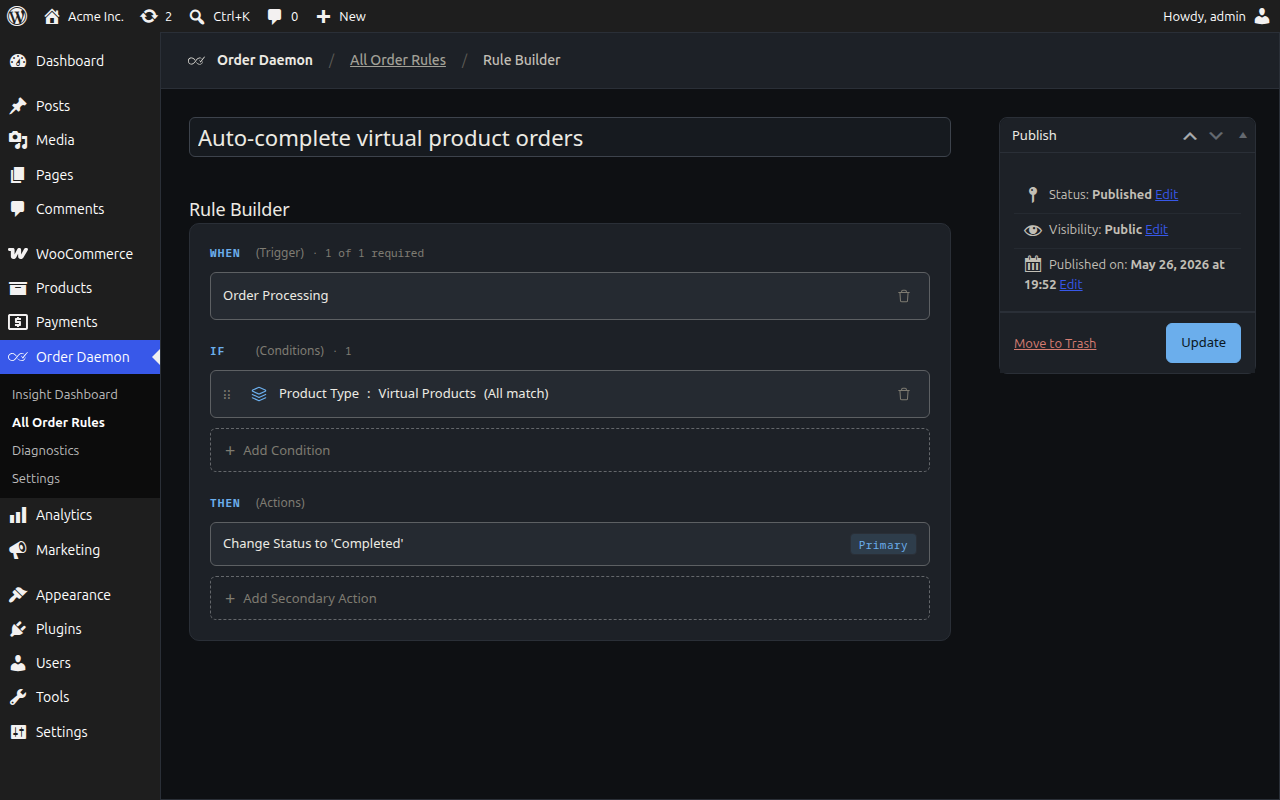This screenshot has width=1280, height=800.
Task: Click the updates icon showing 2
Action: [149, 16]
